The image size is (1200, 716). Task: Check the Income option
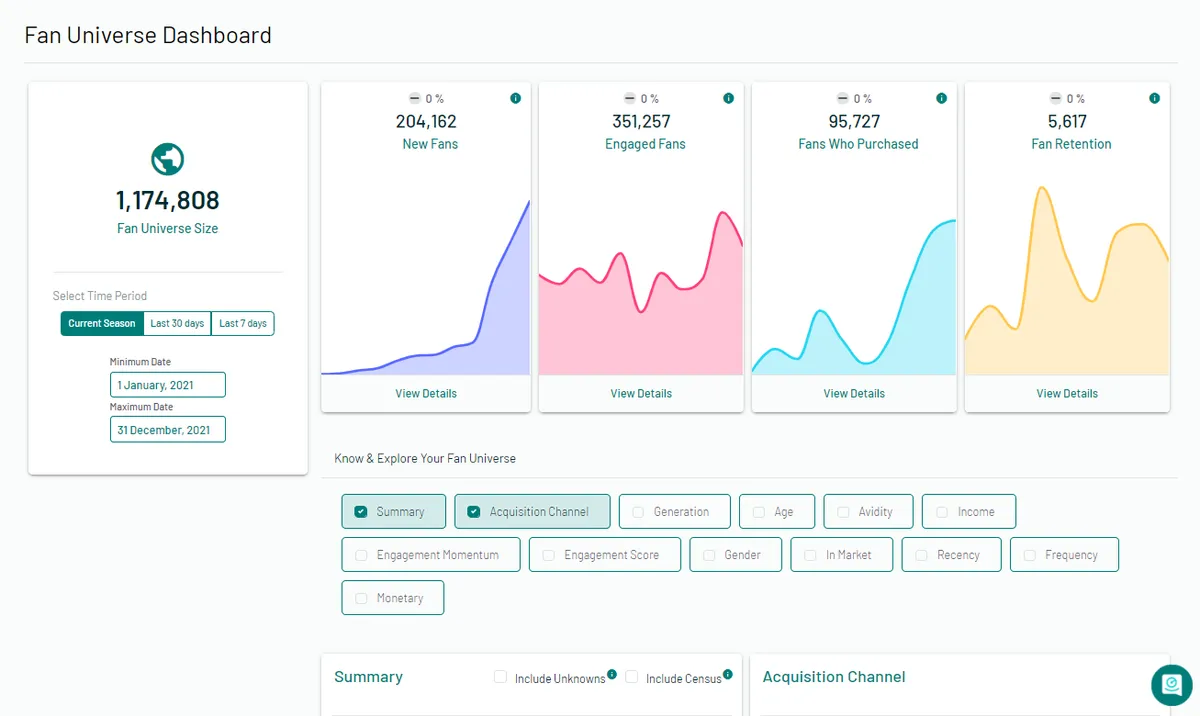pyautogui.click(x=942, y=511)
